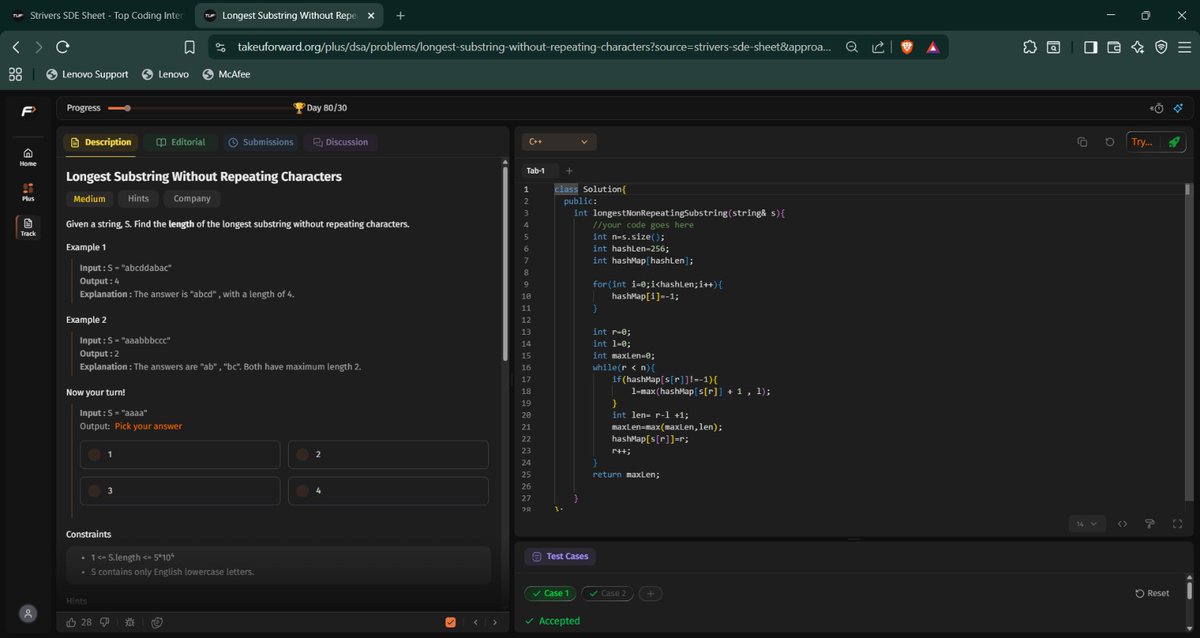Viewport: 1200px width, 638px height.
Task: Select the Description tab
Action: pos(101,142)
